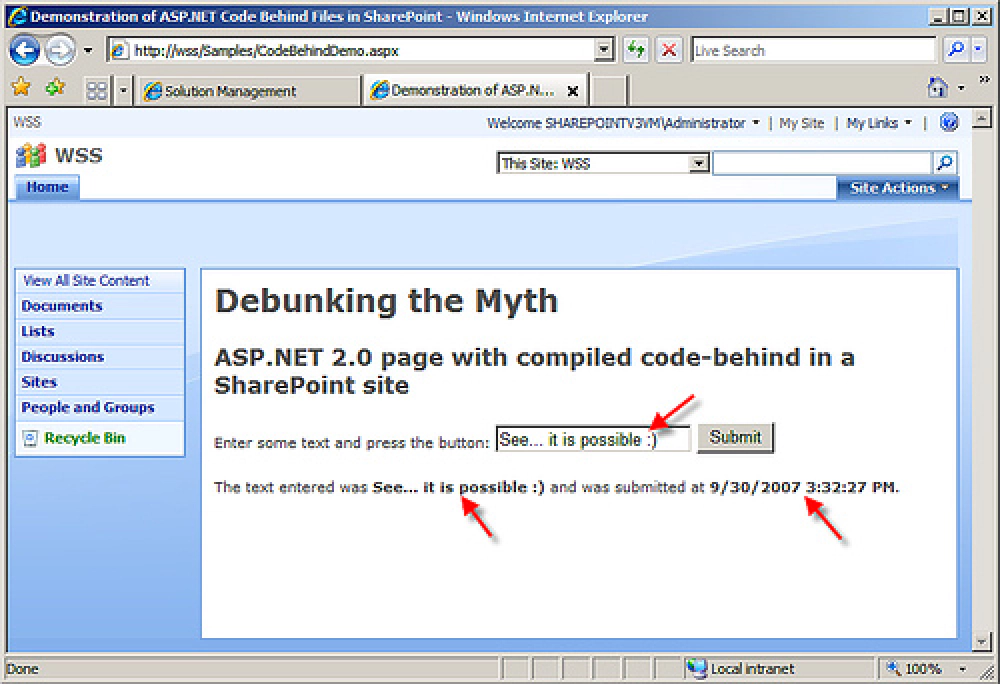Click the blue Help question icon

[949, 123]
